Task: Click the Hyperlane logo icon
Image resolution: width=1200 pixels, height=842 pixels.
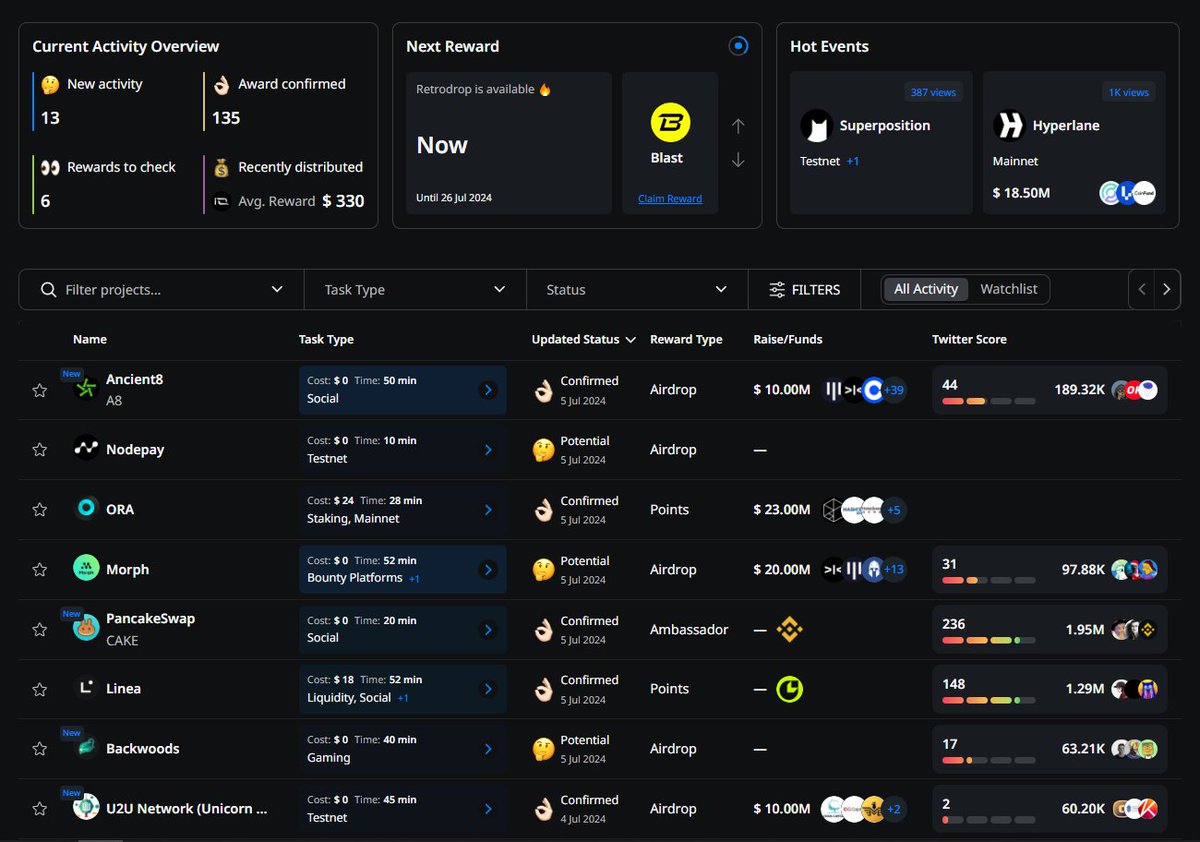Action: (x=1009, y=126)
